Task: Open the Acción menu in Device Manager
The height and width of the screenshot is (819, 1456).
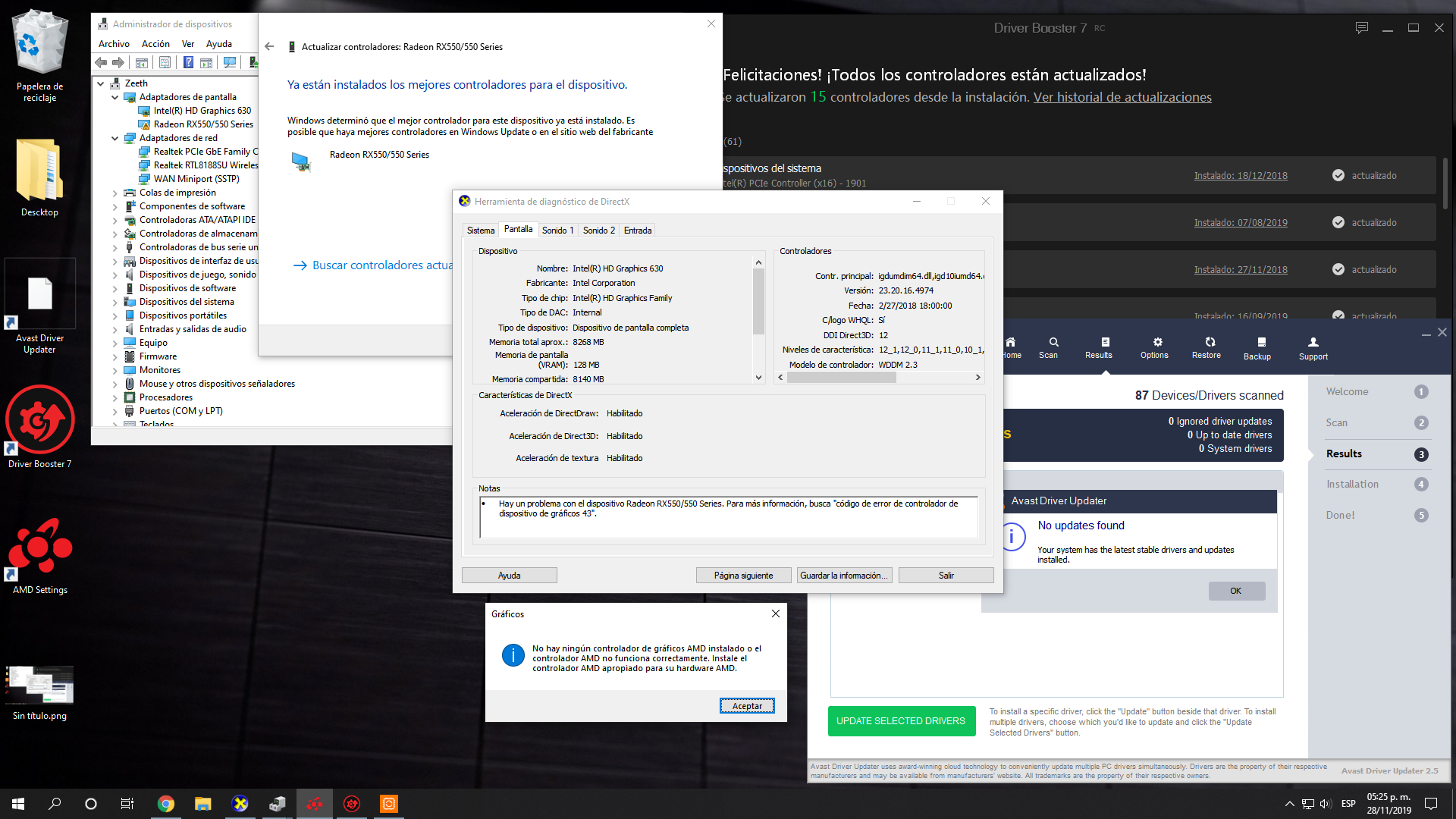Action: click(155, 44)
